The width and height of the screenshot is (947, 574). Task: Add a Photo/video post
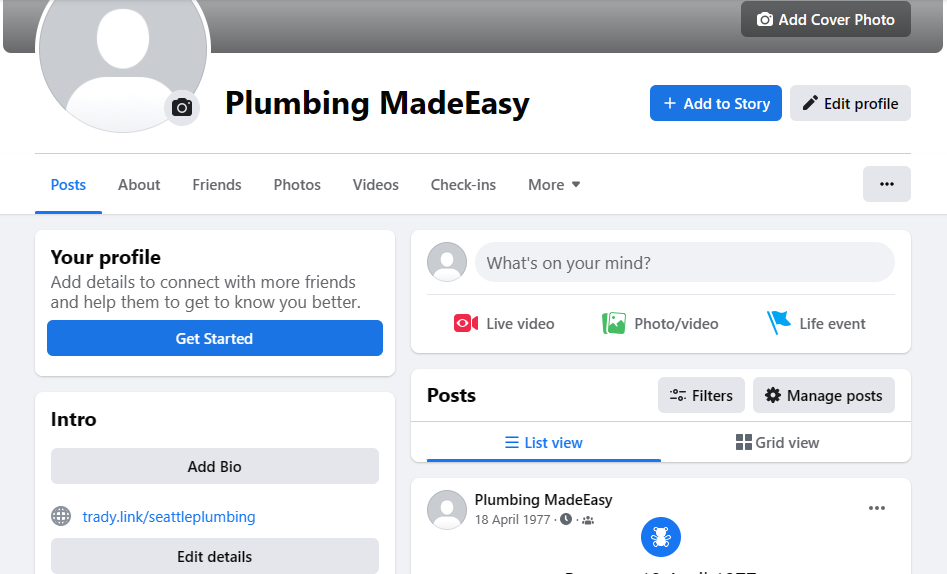660,324
